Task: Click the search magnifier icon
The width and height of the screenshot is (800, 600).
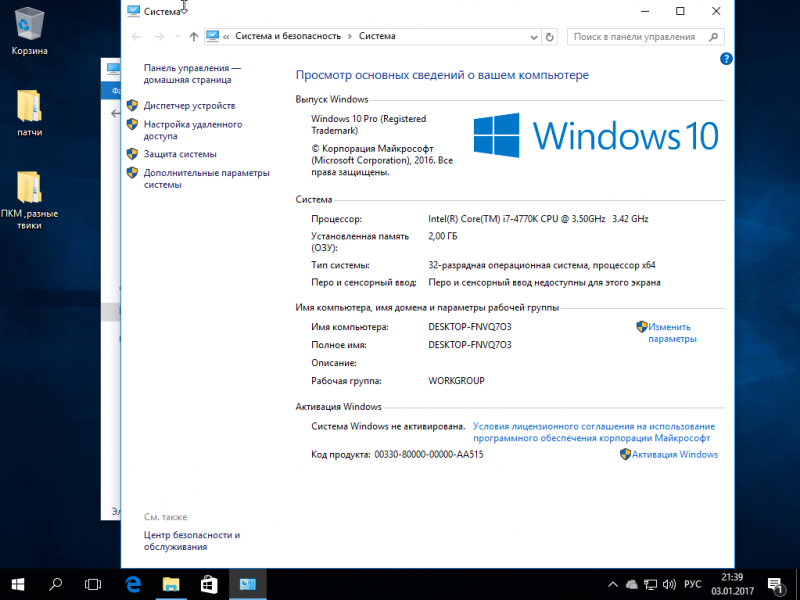Action: pos(714,37)
